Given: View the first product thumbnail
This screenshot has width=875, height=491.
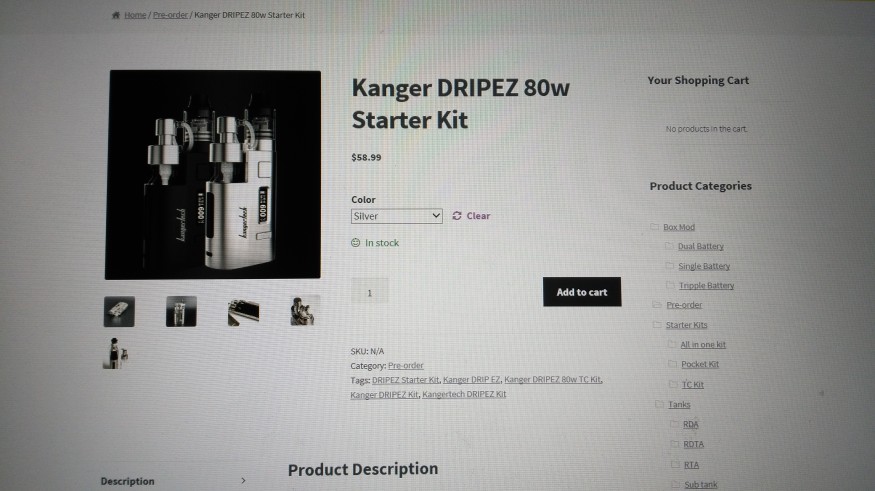Looking at the screenshot, I should (x=119, y=311).
